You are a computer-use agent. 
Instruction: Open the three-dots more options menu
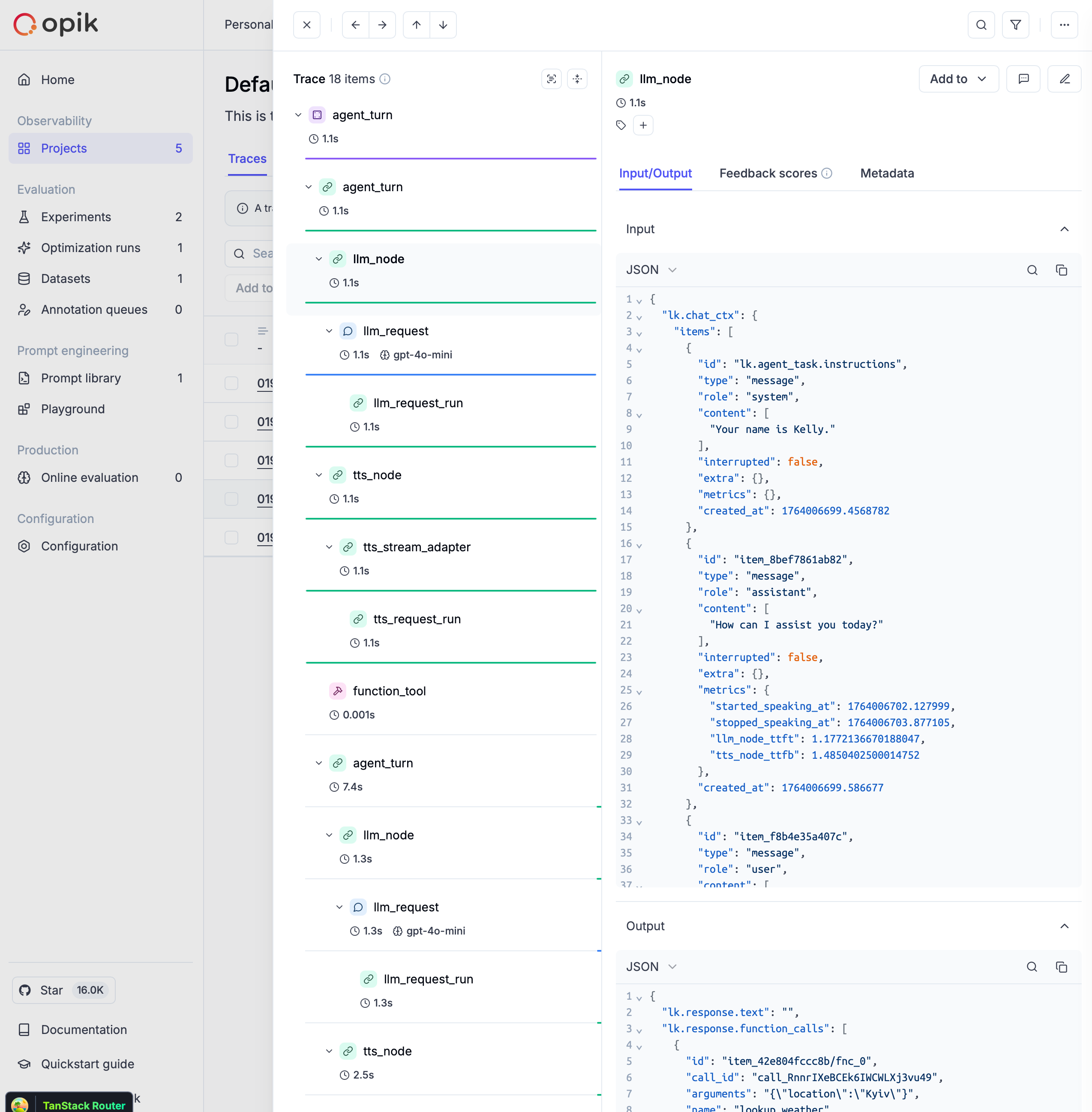pos(1064,25)
